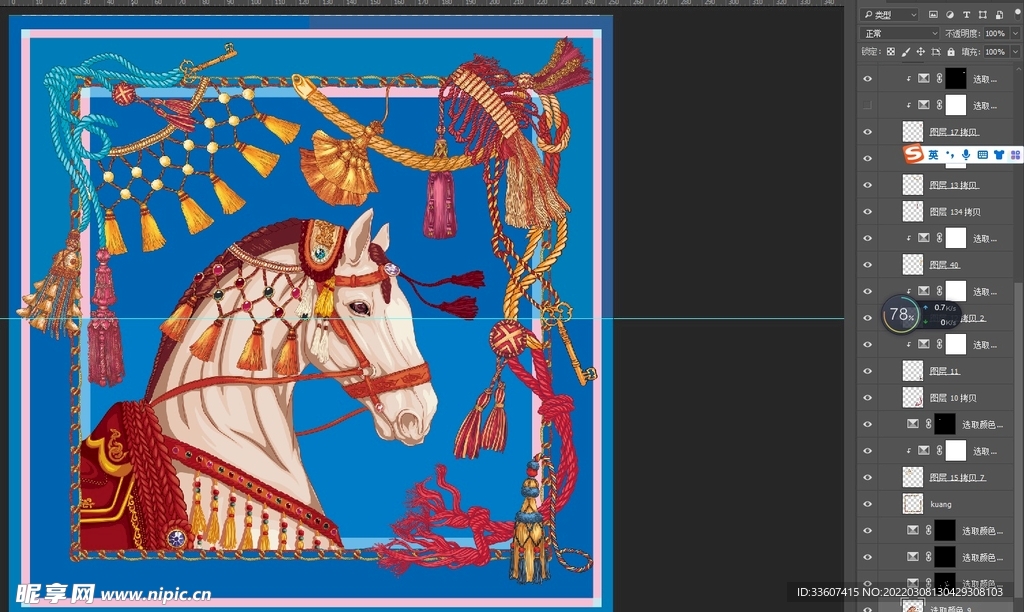Open blend mode 正常 dropdown

(899, 33)
